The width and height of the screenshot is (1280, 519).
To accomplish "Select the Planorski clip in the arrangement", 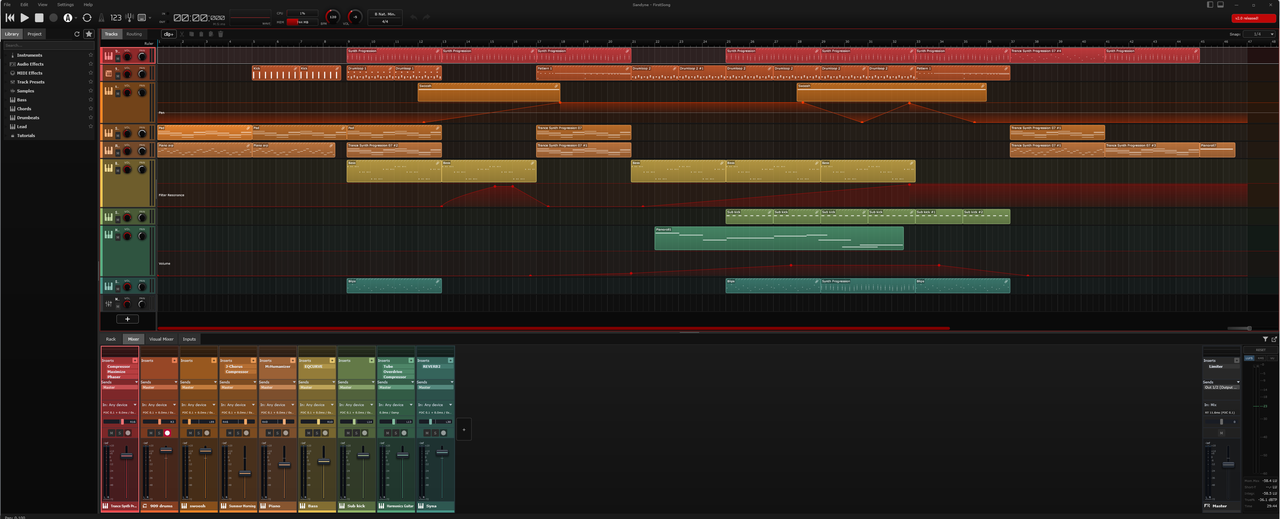I will coord(778,238).
